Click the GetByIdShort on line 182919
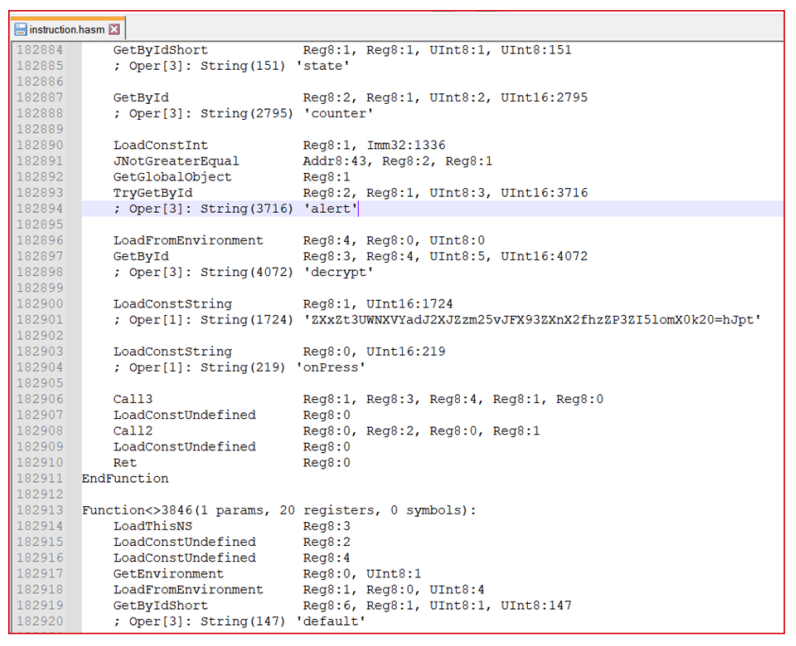The image size is (796, 646). (x=160, y=605)
